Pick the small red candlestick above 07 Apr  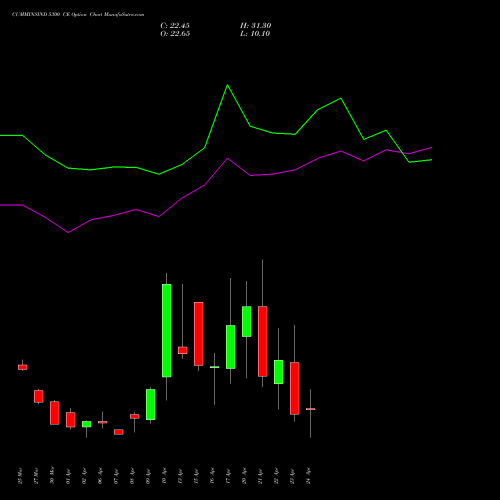(119, 432)
